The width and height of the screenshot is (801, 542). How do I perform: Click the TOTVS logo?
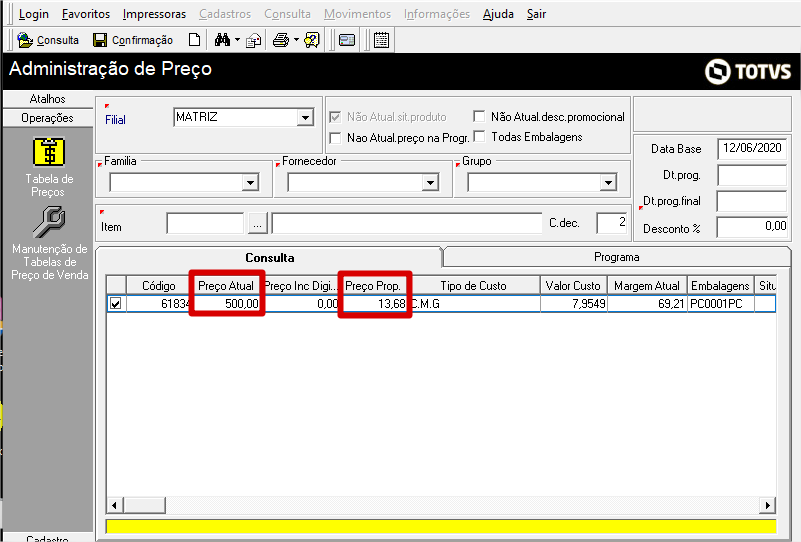click(748, 71)
